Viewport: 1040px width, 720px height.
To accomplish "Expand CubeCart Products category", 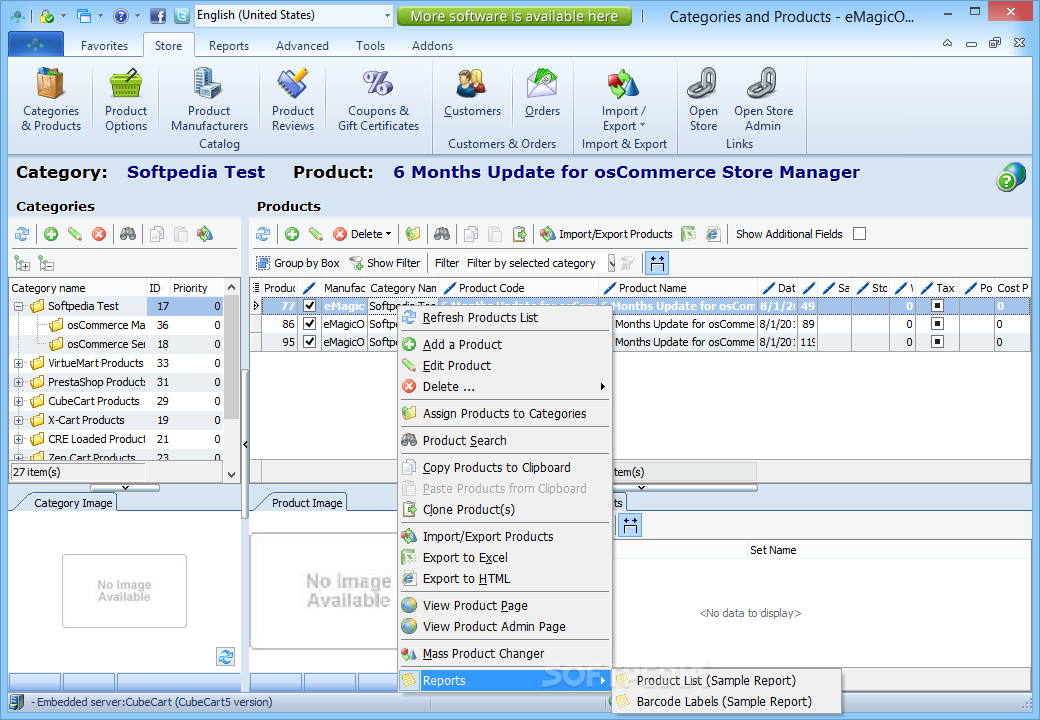I will (x=19, y=401).
